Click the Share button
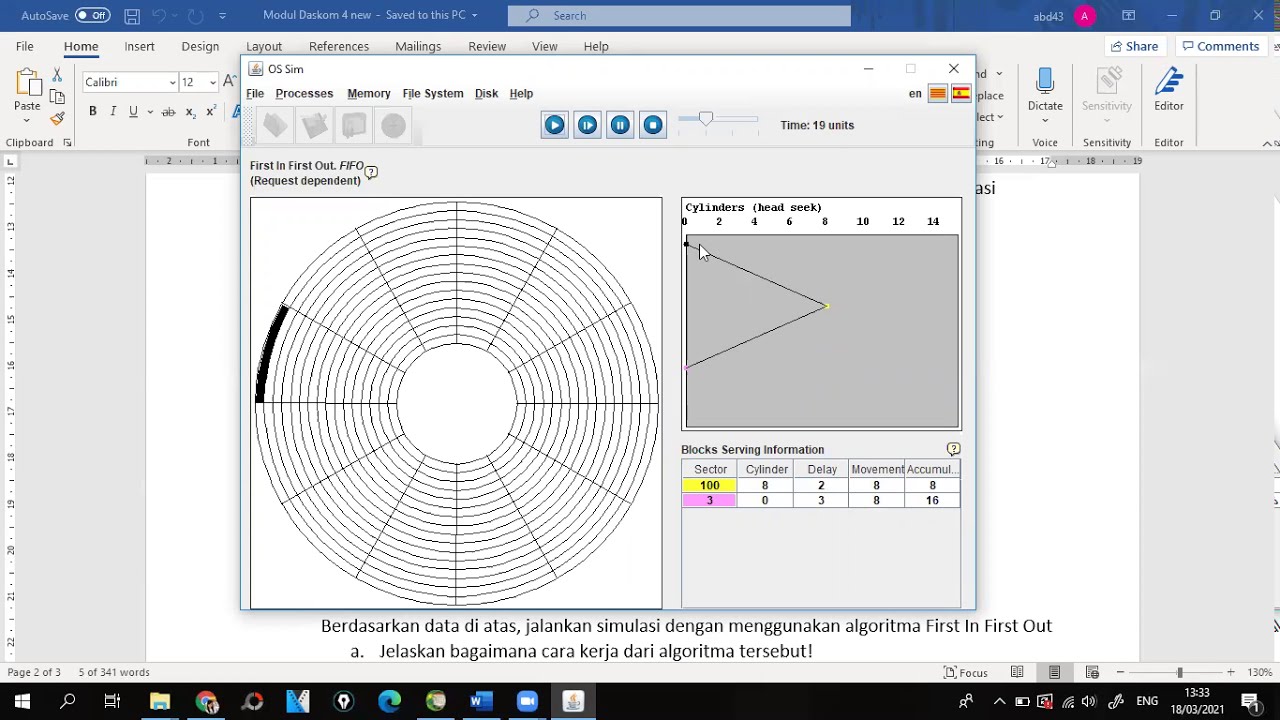This screenshot has width=1280, height=720. (1133, 46)
